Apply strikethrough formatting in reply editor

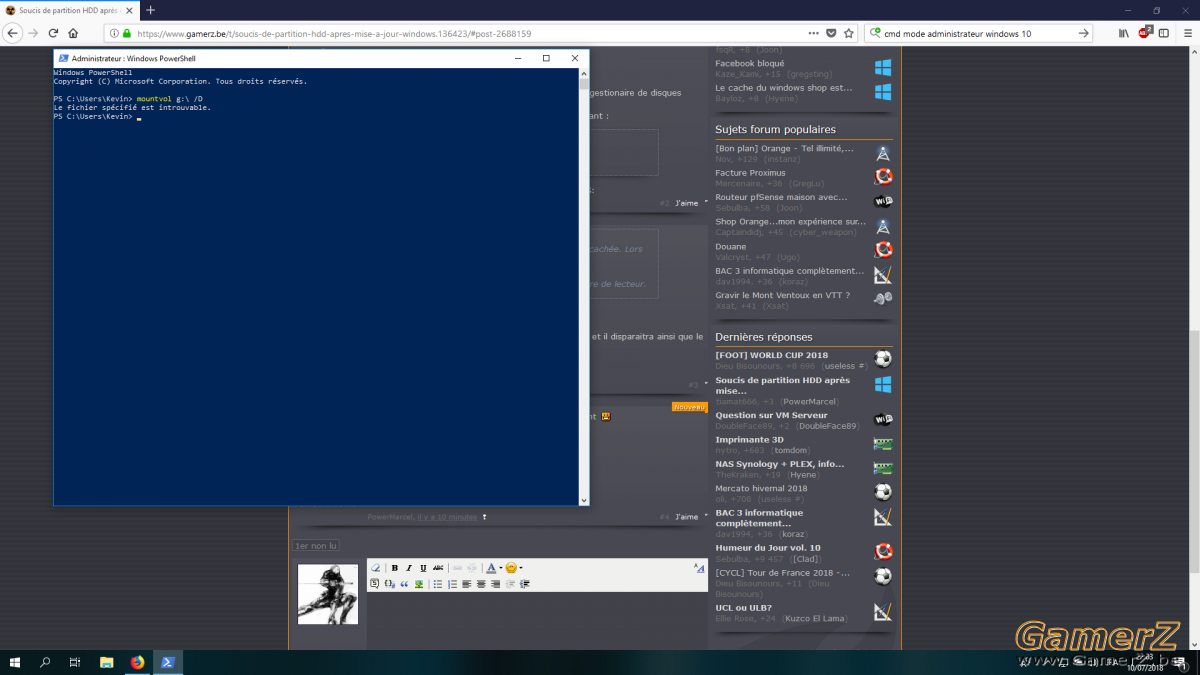click(x=438, y=568)
